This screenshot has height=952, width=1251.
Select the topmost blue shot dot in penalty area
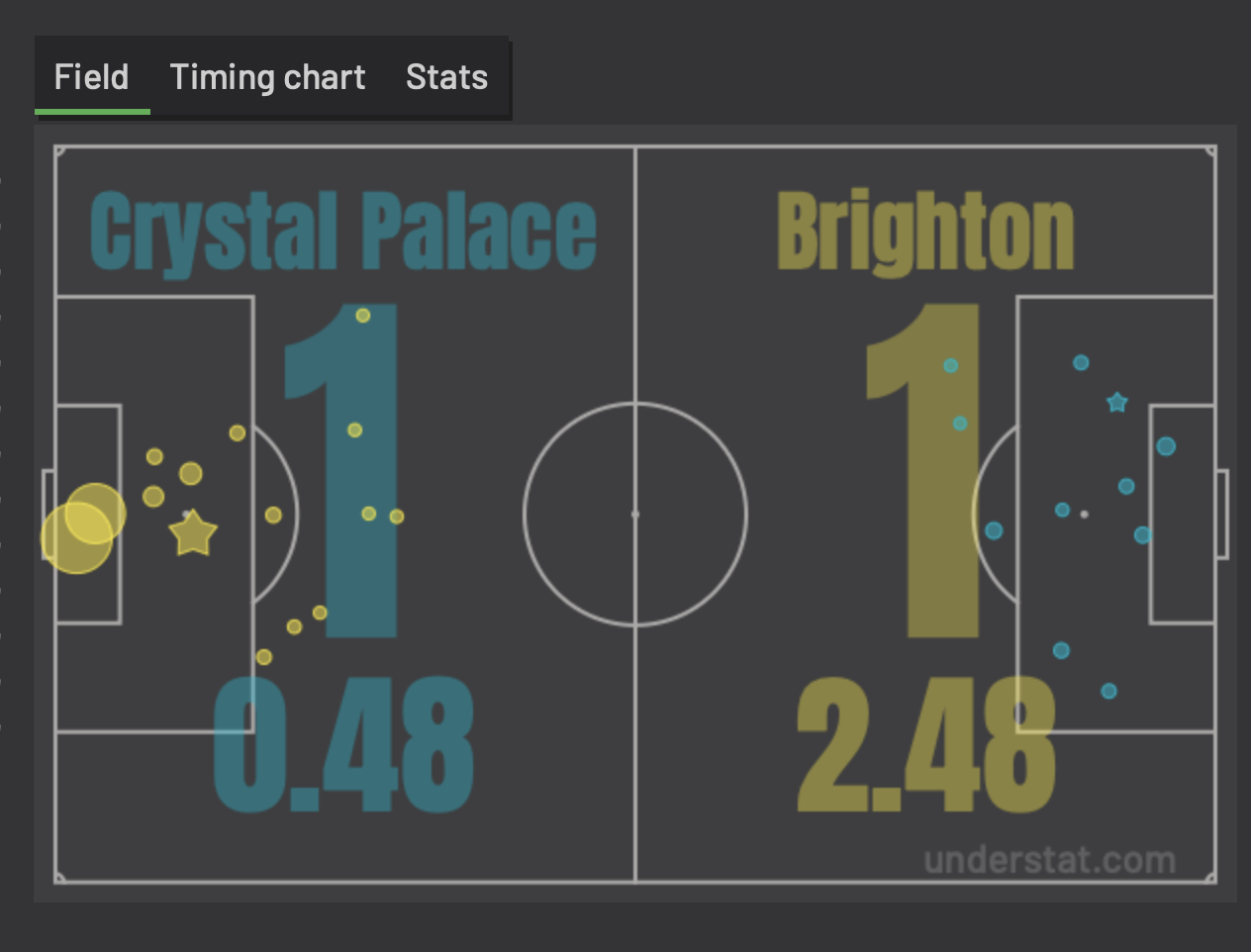[x=1081, y=363]
